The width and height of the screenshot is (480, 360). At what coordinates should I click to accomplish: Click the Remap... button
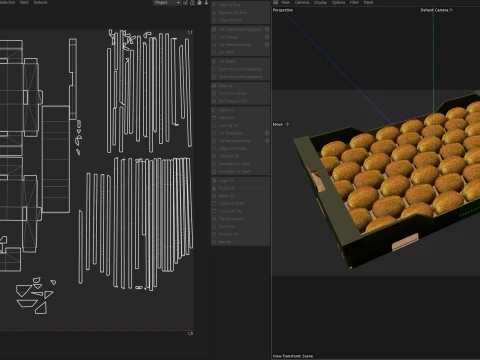240,242
